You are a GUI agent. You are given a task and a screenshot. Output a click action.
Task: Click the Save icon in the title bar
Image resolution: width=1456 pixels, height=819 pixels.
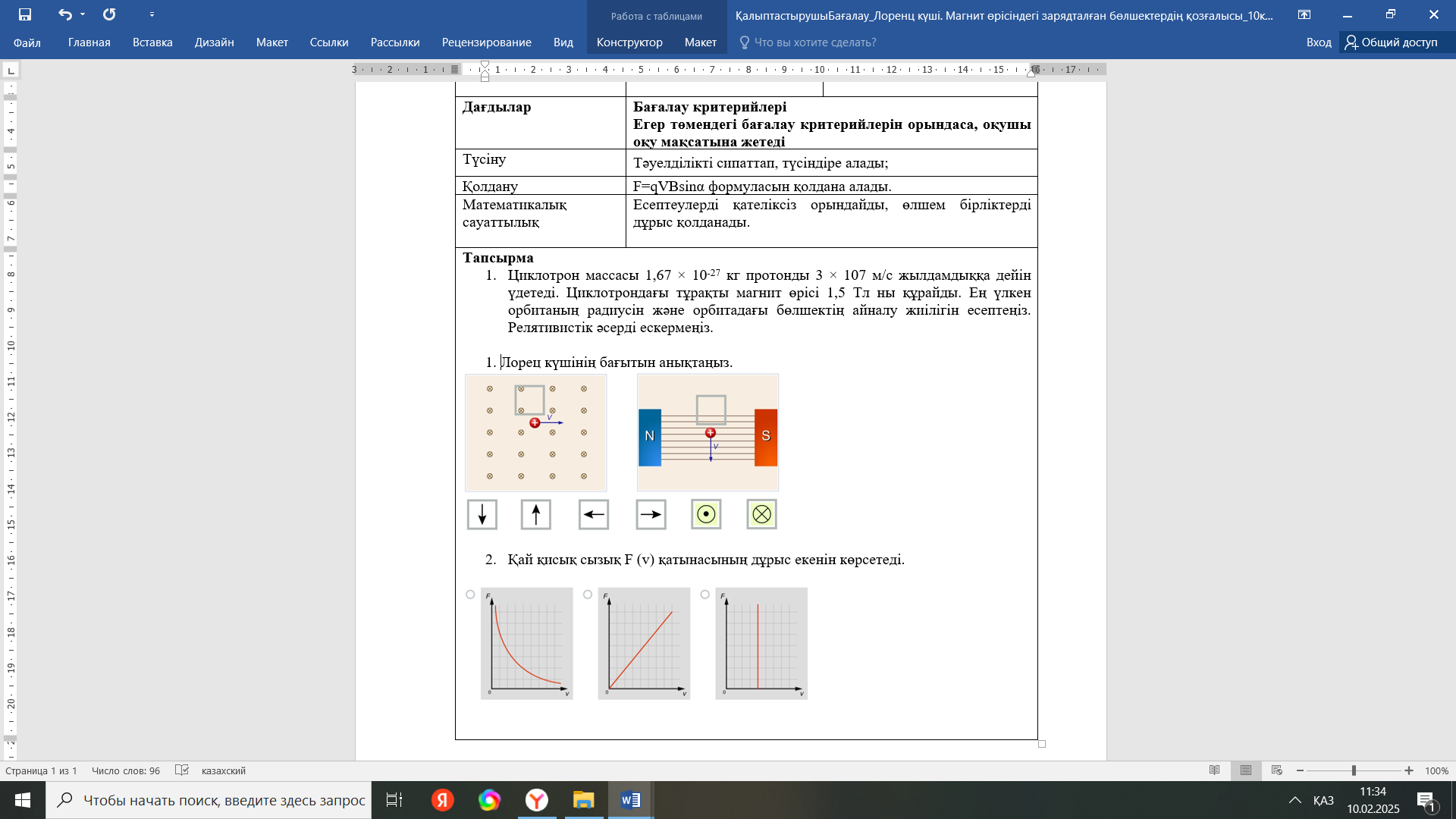[25, 14]
